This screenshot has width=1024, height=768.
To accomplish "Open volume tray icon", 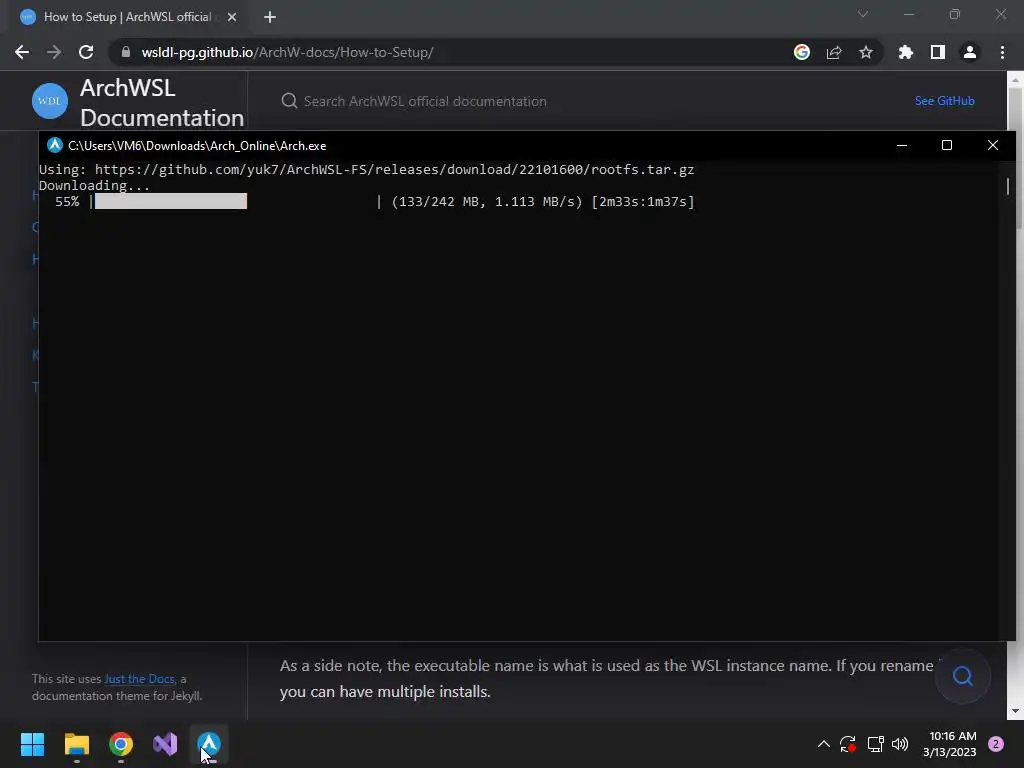I will click(x=900, y=744).
